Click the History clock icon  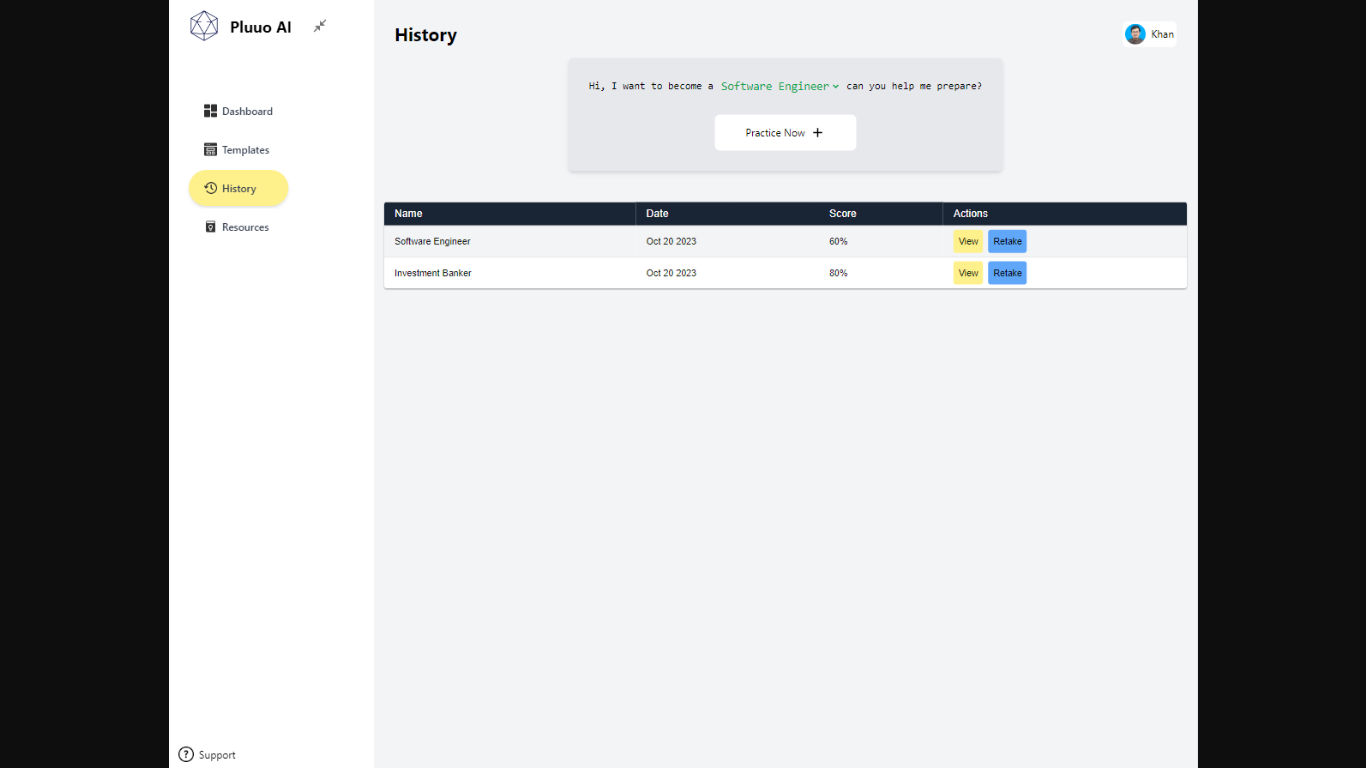tap(211, 188)
